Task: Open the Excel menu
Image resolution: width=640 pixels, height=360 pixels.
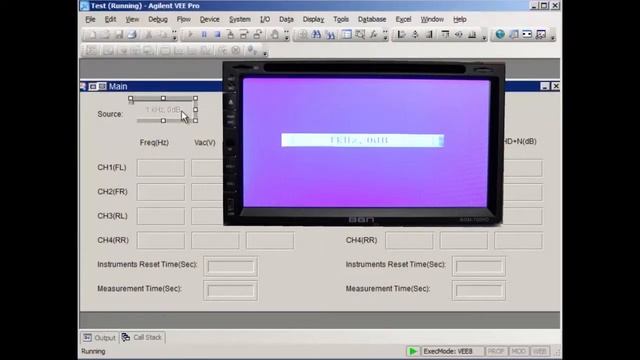Action: pos(403,19)
